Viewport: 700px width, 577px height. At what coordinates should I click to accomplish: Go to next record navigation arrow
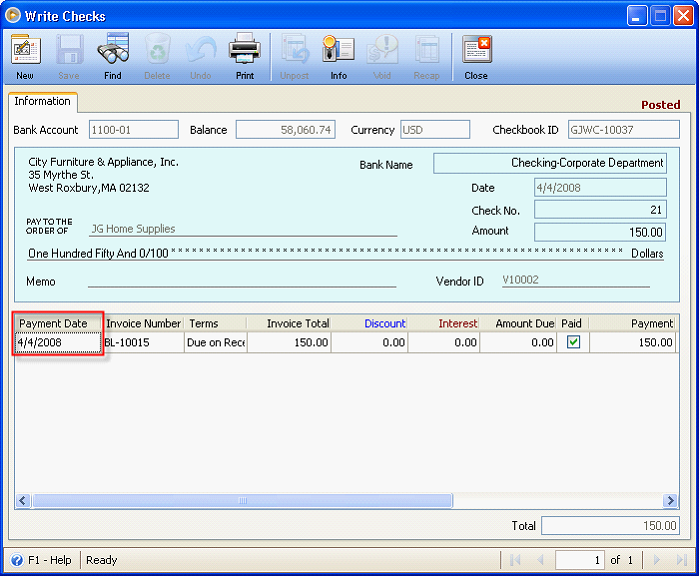[657, 560]
